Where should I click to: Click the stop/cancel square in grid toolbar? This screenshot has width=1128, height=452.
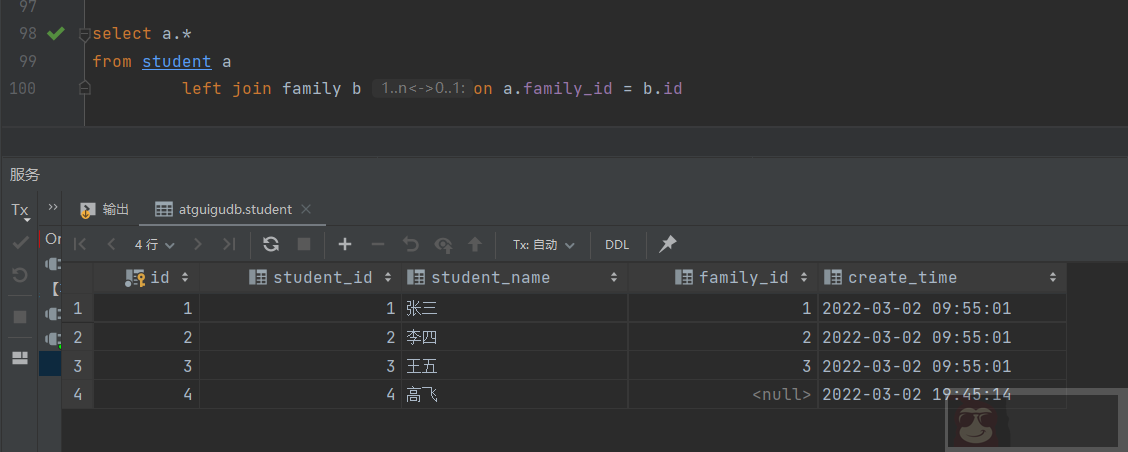tap(304, 244)
